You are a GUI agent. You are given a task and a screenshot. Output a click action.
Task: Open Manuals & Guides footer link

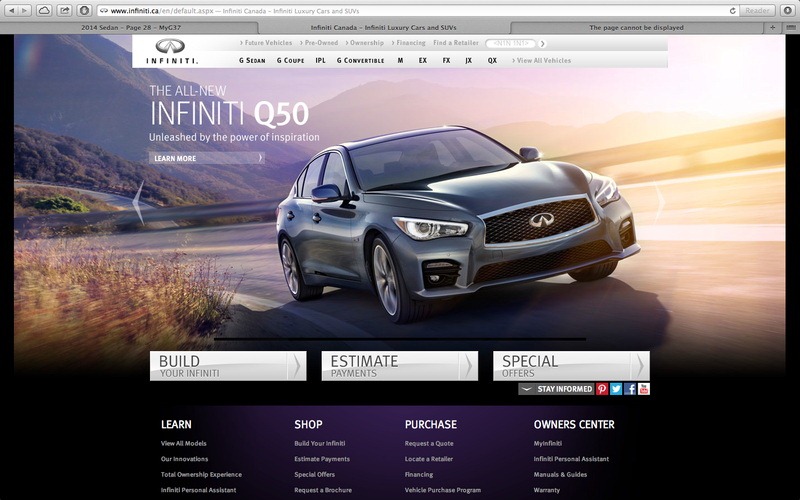tap(560, 474)
